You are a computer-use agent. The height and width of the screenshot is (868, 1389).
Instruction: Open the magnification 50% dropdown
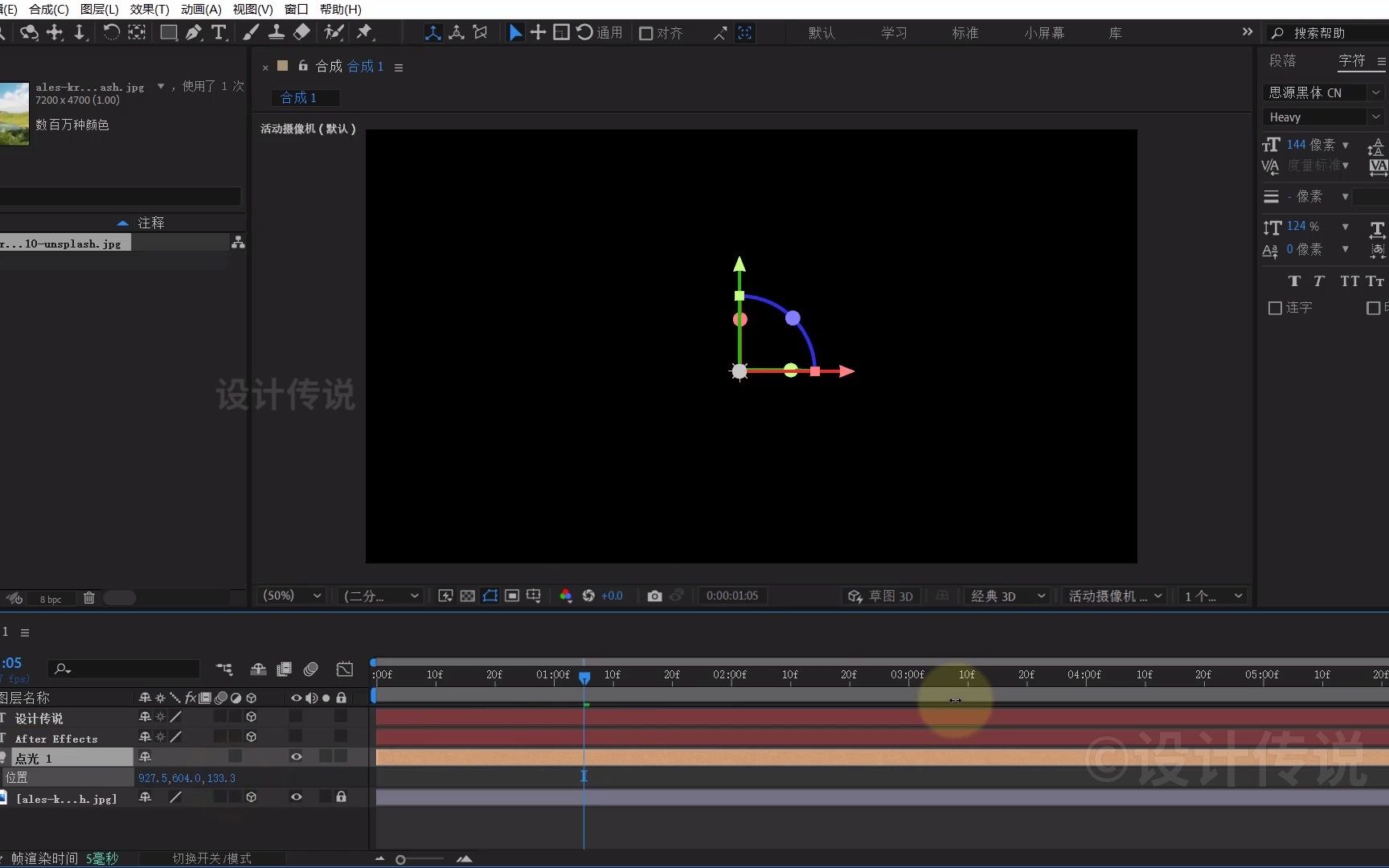289,596
